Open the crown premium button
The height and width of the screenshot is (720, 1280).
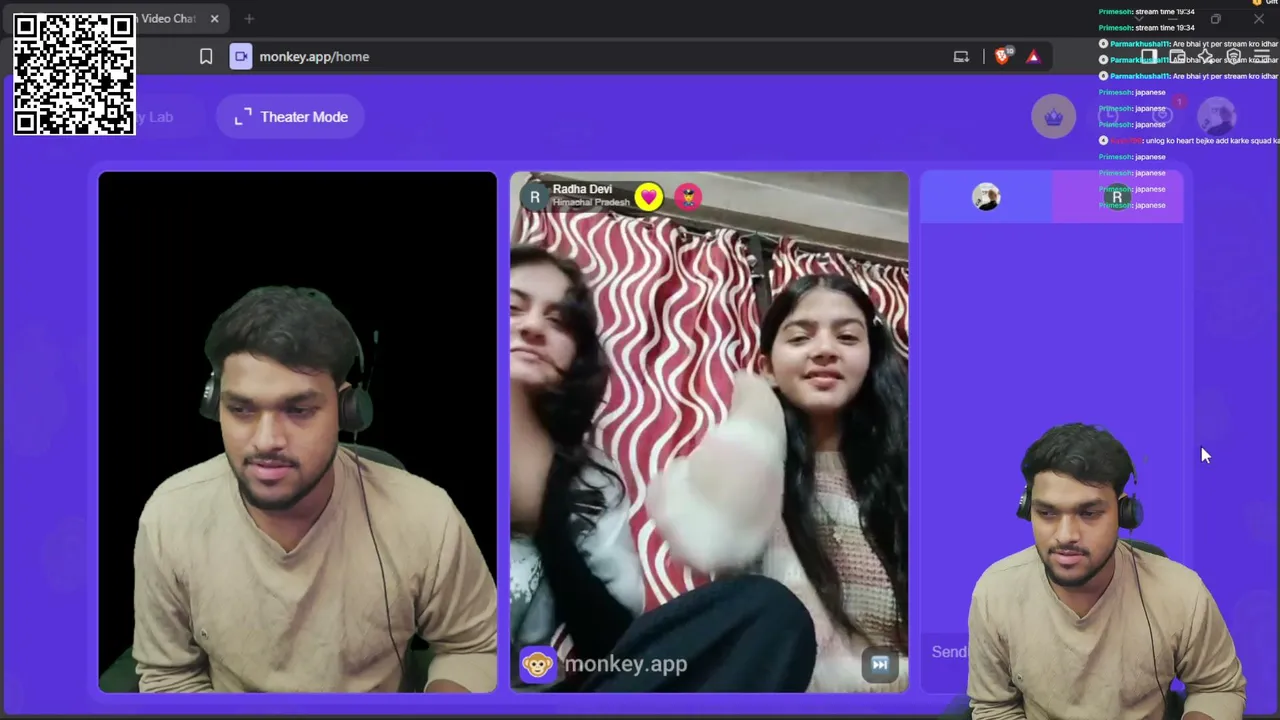tap(1054, 117)
